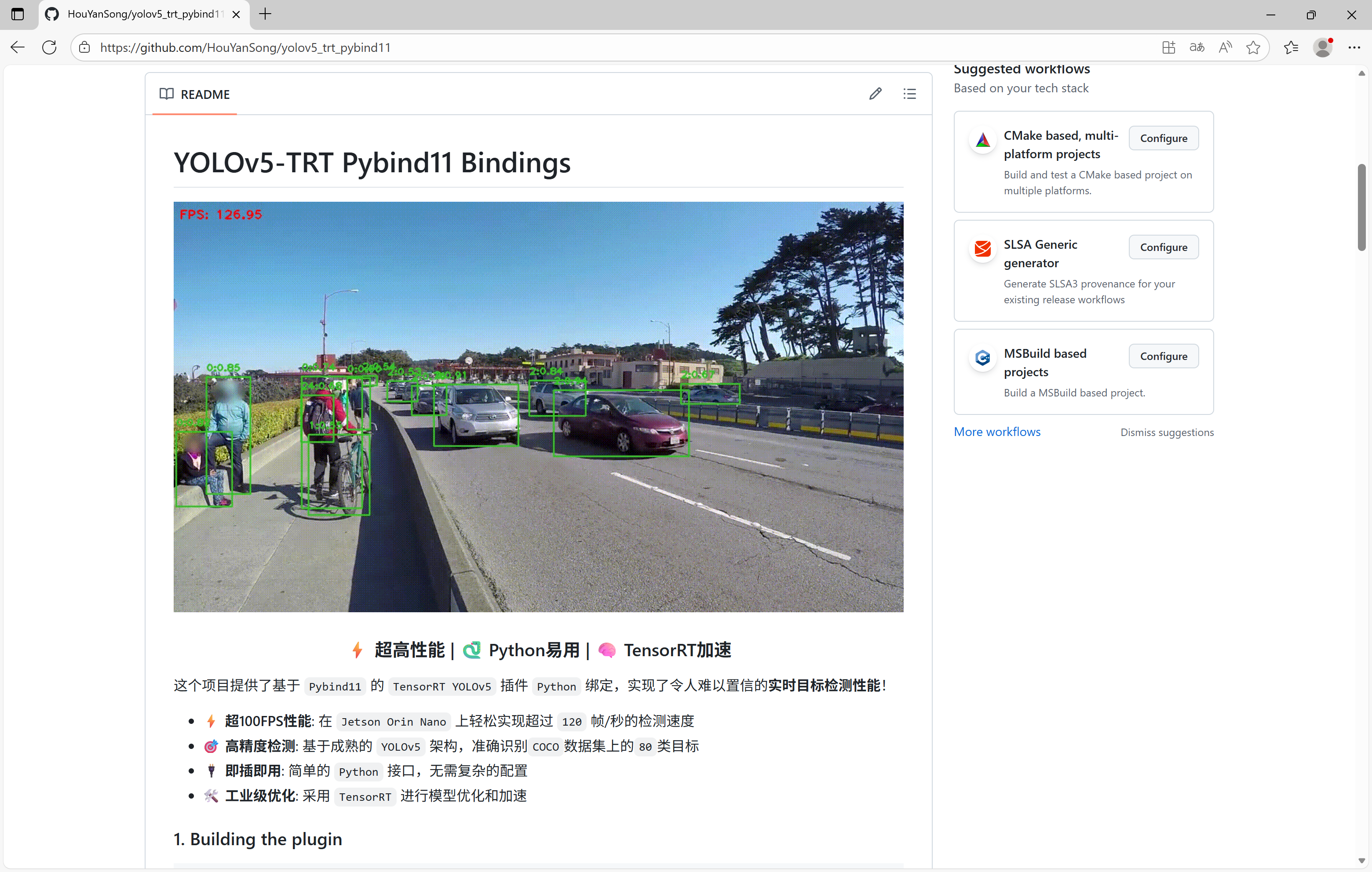1372x872 pixels.
Task: Open the README outline list icon
Action: point(909,94)
